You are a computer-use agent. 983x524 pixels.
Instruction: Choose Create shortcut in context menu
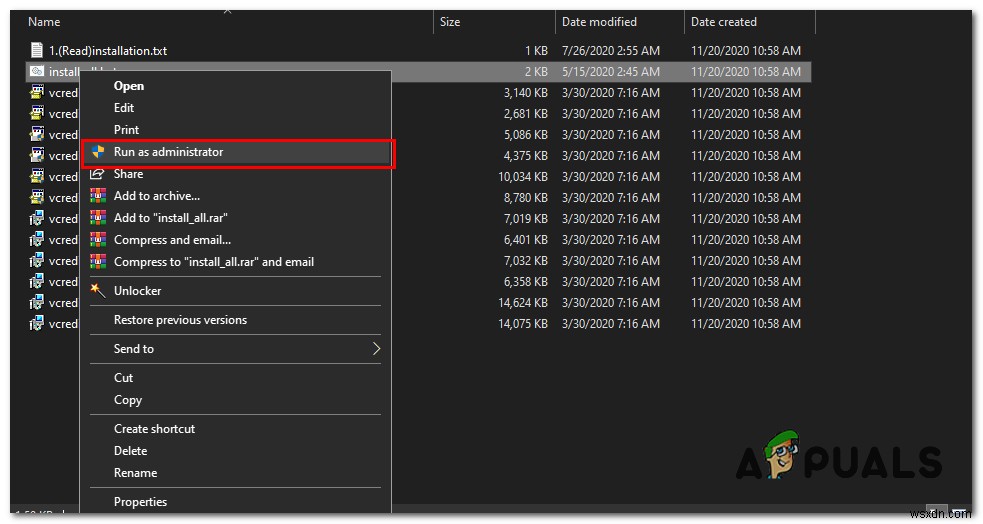click(154, 429)
